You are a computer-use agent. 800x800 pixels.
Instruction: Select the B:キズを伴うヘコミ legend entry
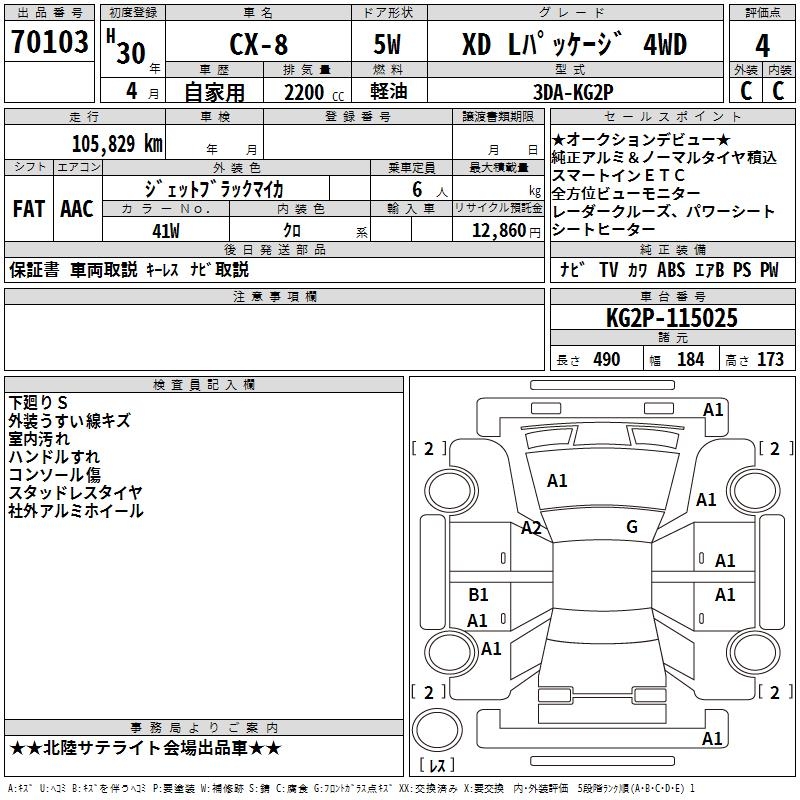click(x=109, y=788)
